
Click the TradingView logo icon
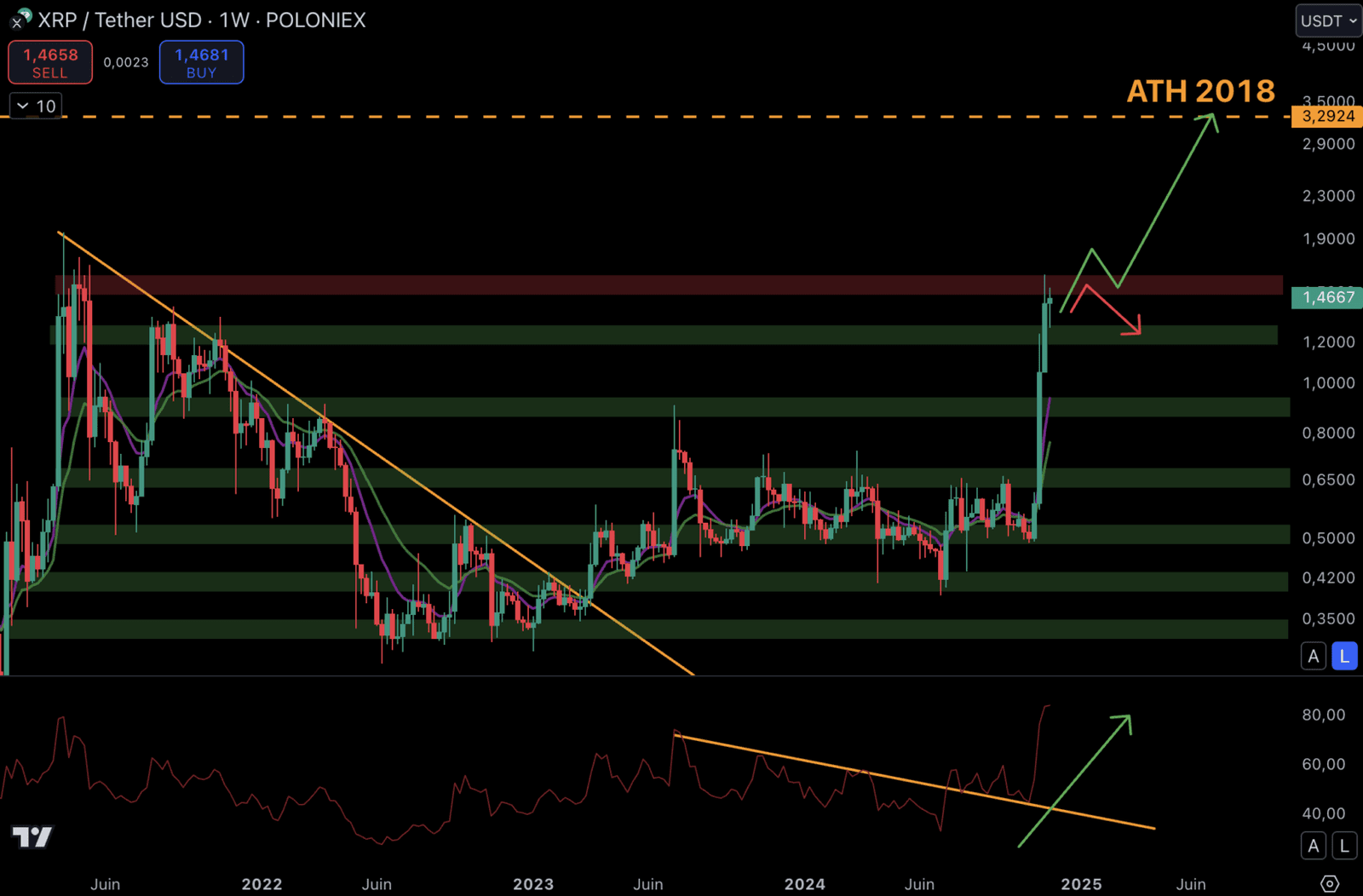click(x=32, y=837)
